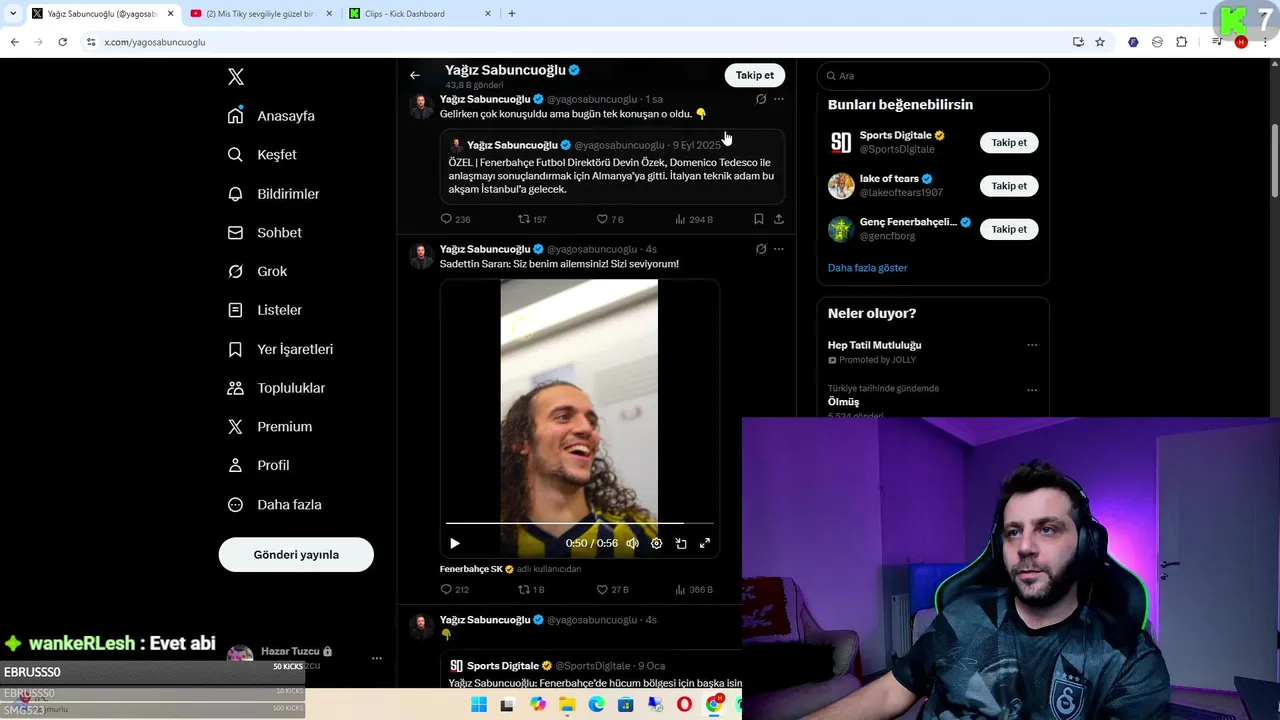Viewport: 1280px width, 720px height.
Task: Reload the page
Action: [62, 42]
